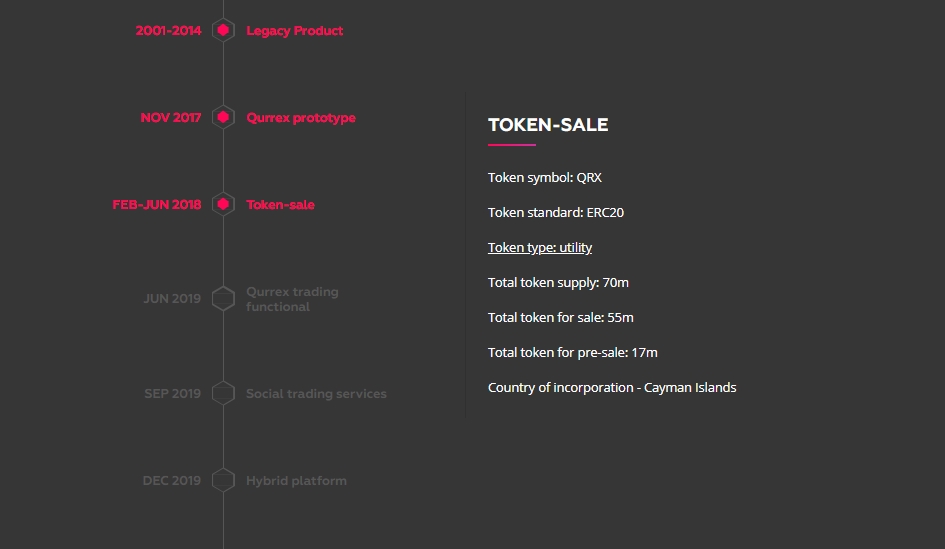Click the Hybrid platform hexagon icon

(x=223, y=481)
